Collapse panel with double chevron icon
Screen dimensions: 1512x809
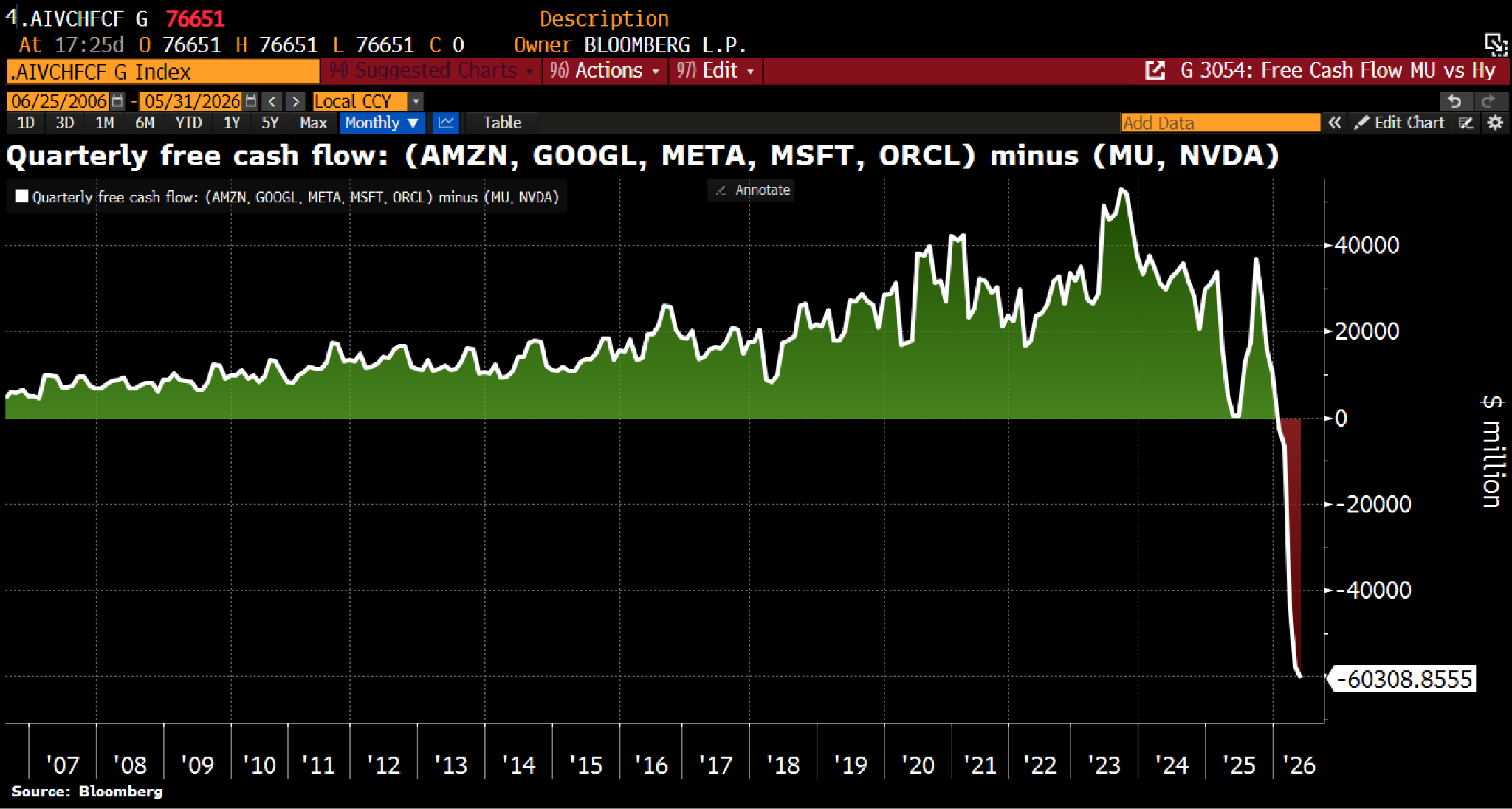click(1335, 123)
